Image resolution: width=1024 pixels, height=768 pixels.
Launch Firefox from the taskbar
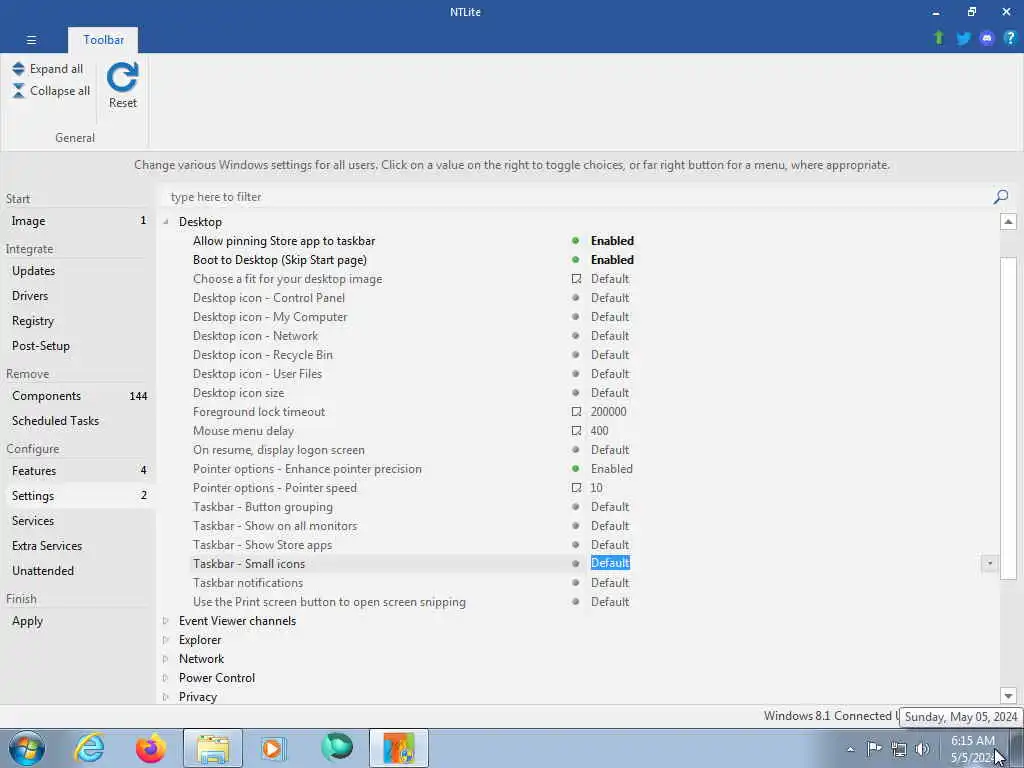pyautogui.click(x=151, y=748)
